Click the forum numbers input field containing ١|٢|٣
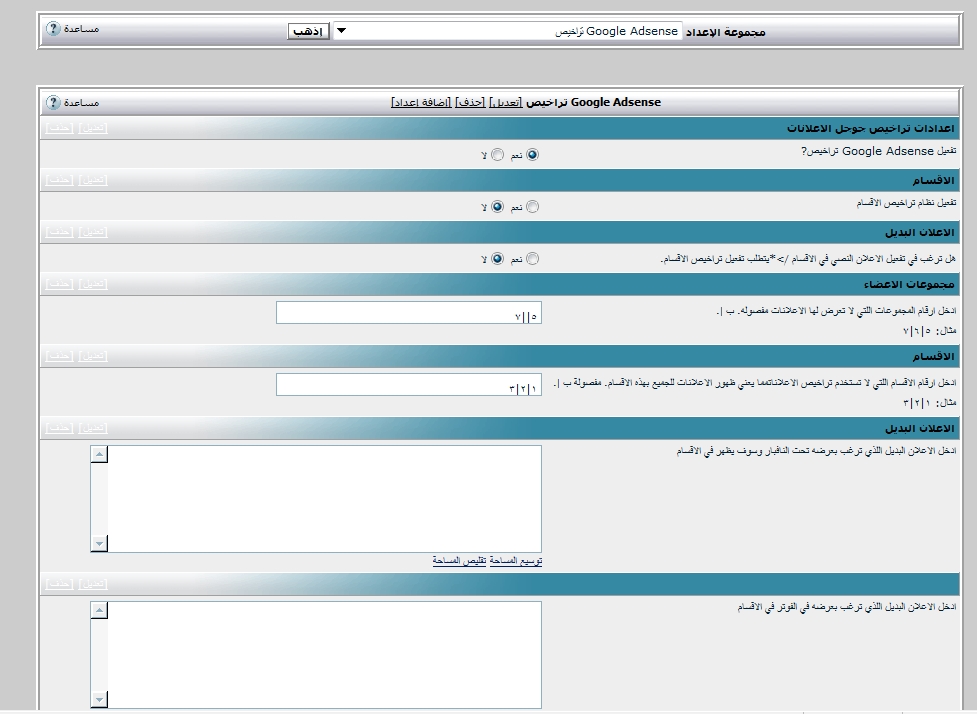977x714 pixels. (x=408, y=386)
